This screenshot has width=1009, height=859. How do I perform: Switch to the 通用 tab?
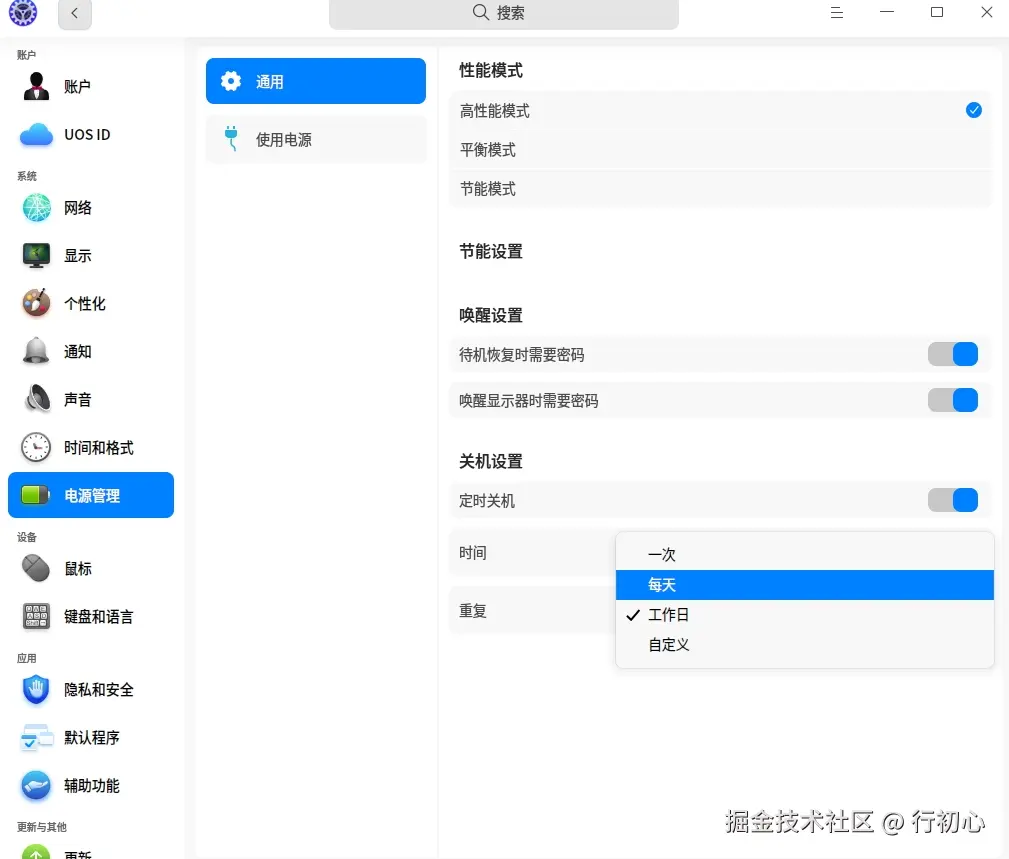pyautogui.click(x=315, y=81)
